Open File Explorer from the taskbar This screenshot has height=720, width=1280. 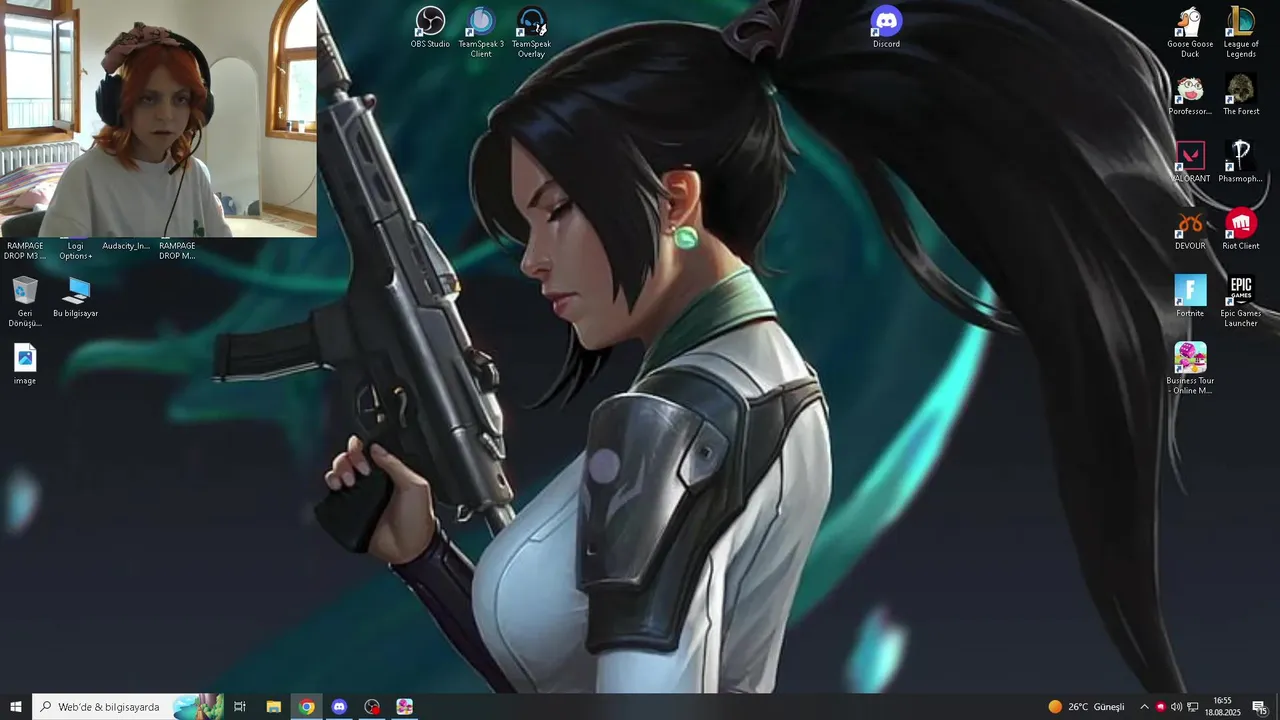(x=273, y=707)
